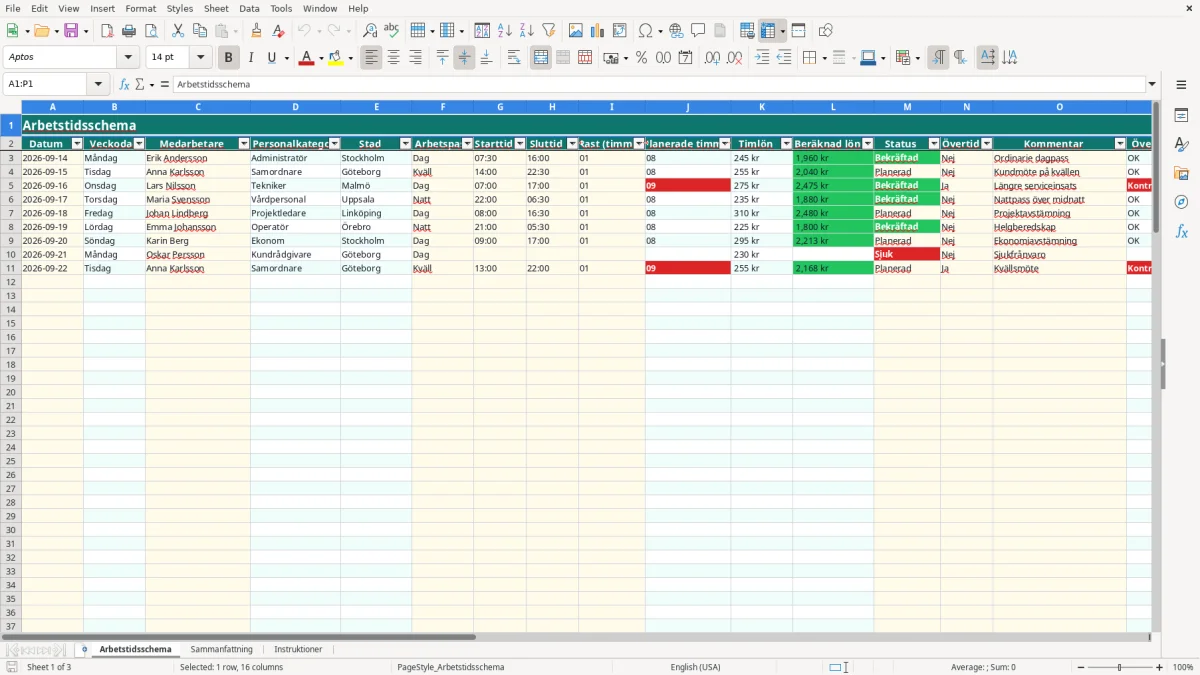The image size is (1200, 675).
Task: Export directly as PDF
Action: (x=107, y=31)
